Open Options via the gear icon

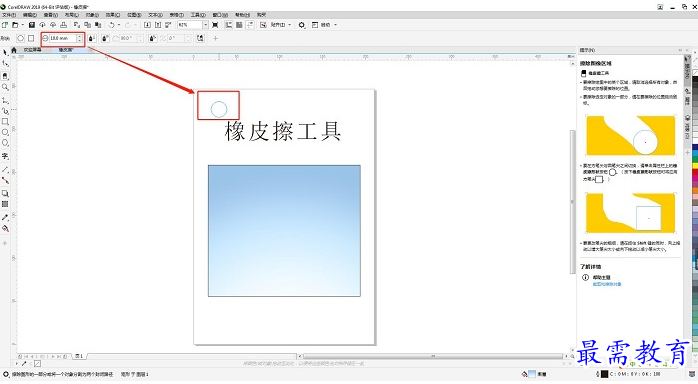coord(302,25)
